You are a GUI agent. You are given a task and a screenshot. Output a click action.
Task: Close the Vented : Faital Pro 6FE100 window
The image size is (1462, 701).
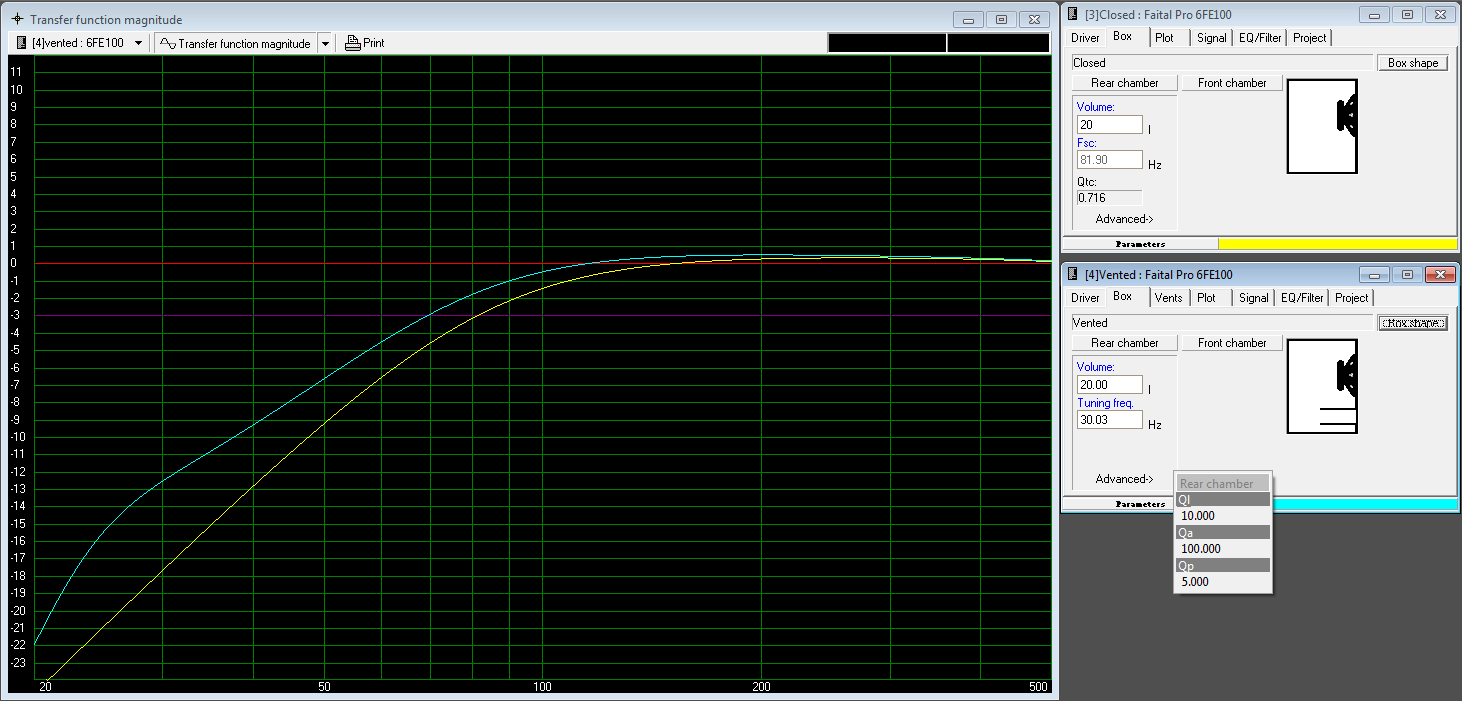pos(1439,275)
